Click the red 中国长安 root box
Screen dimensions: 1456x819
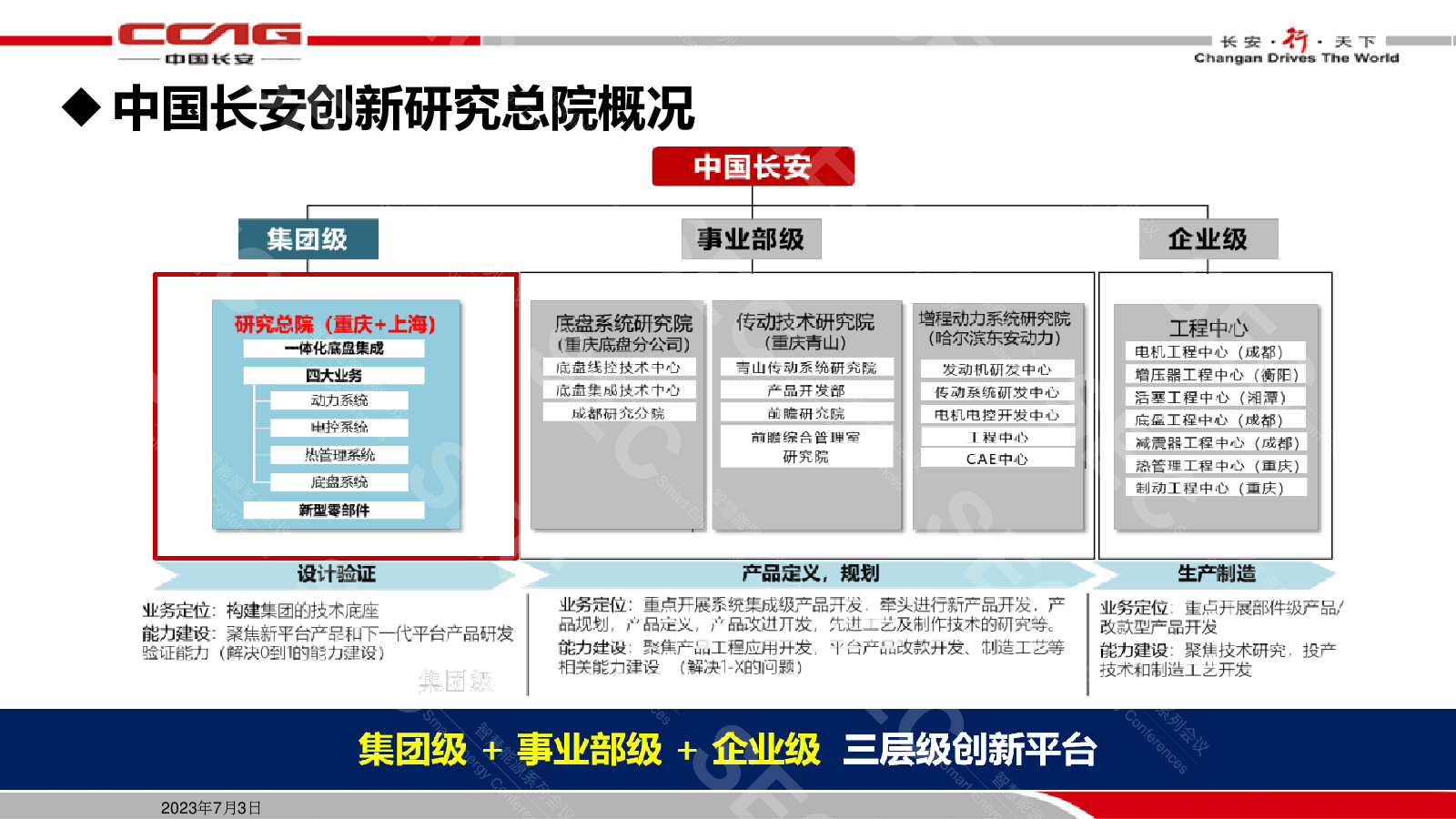(753, 167)
